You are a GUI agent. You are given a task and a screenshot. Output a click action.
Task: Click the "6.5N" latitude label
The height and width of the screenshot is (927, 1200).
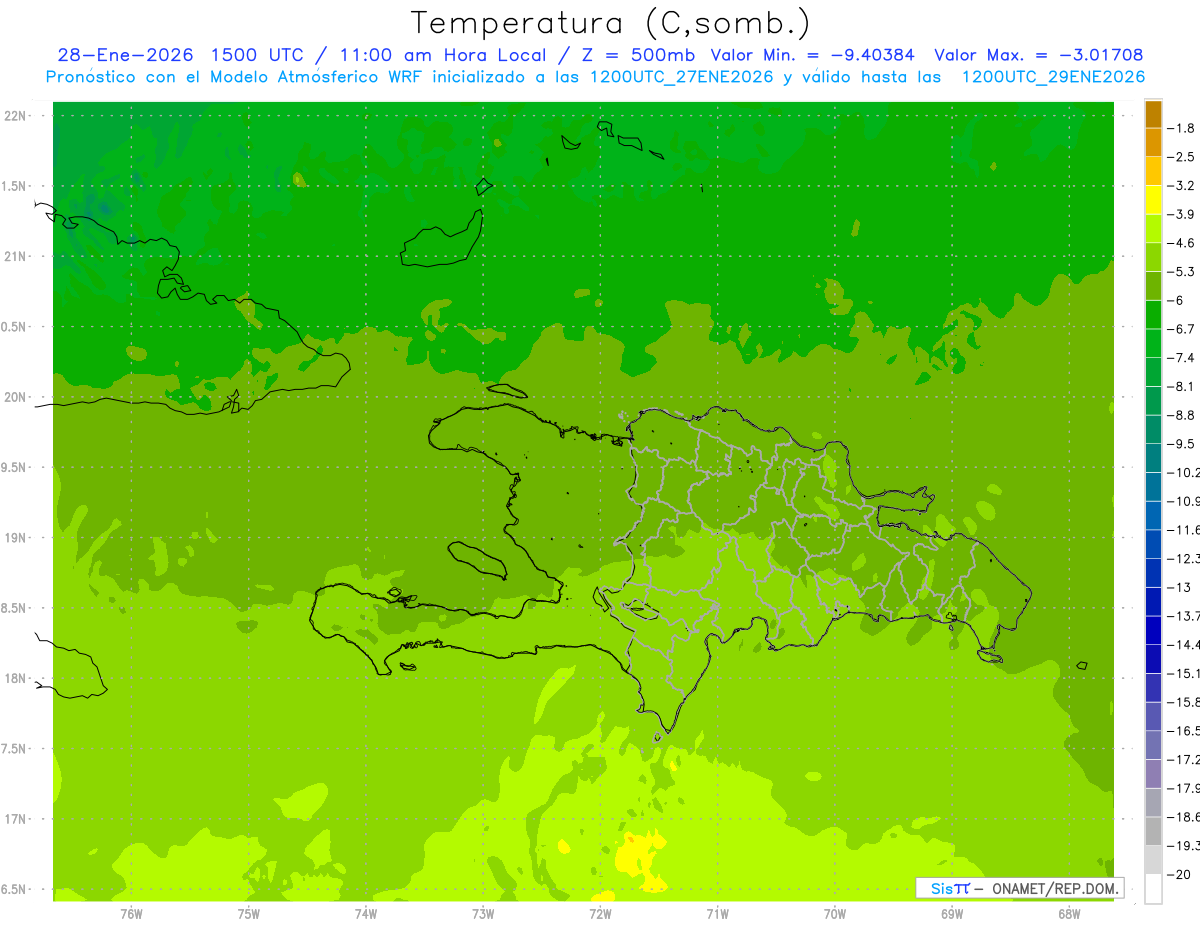click(15, 889)
